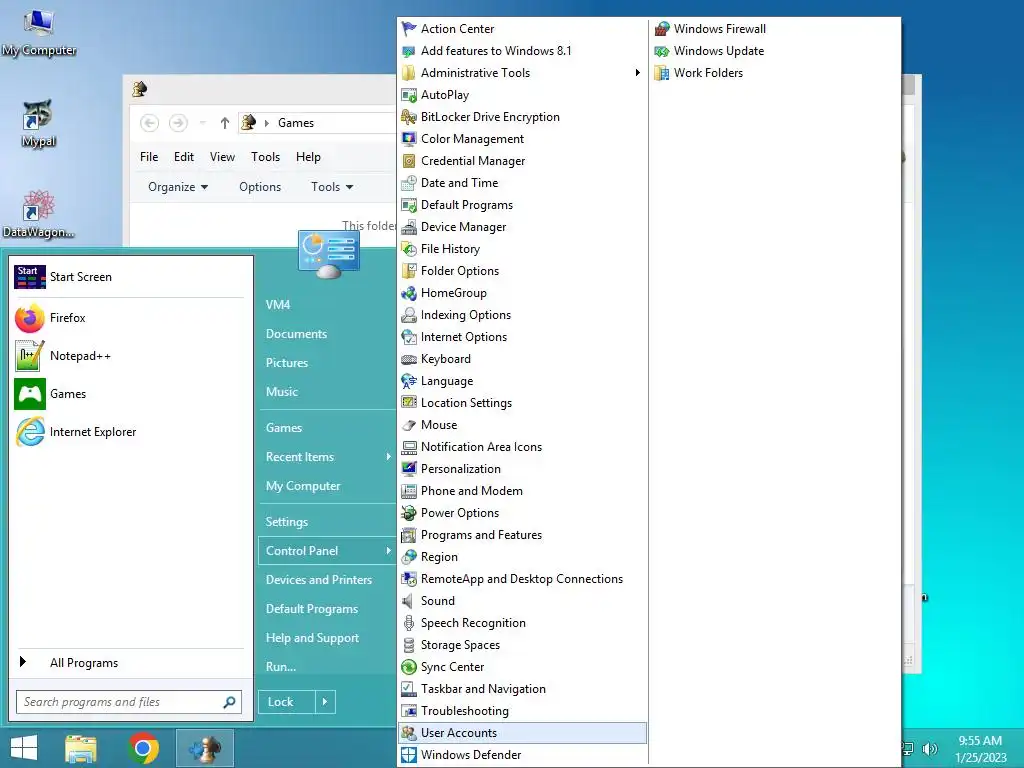Open recent locations dropdown in Games window
Screen dimensions: 1024x768
coord(202,123)
